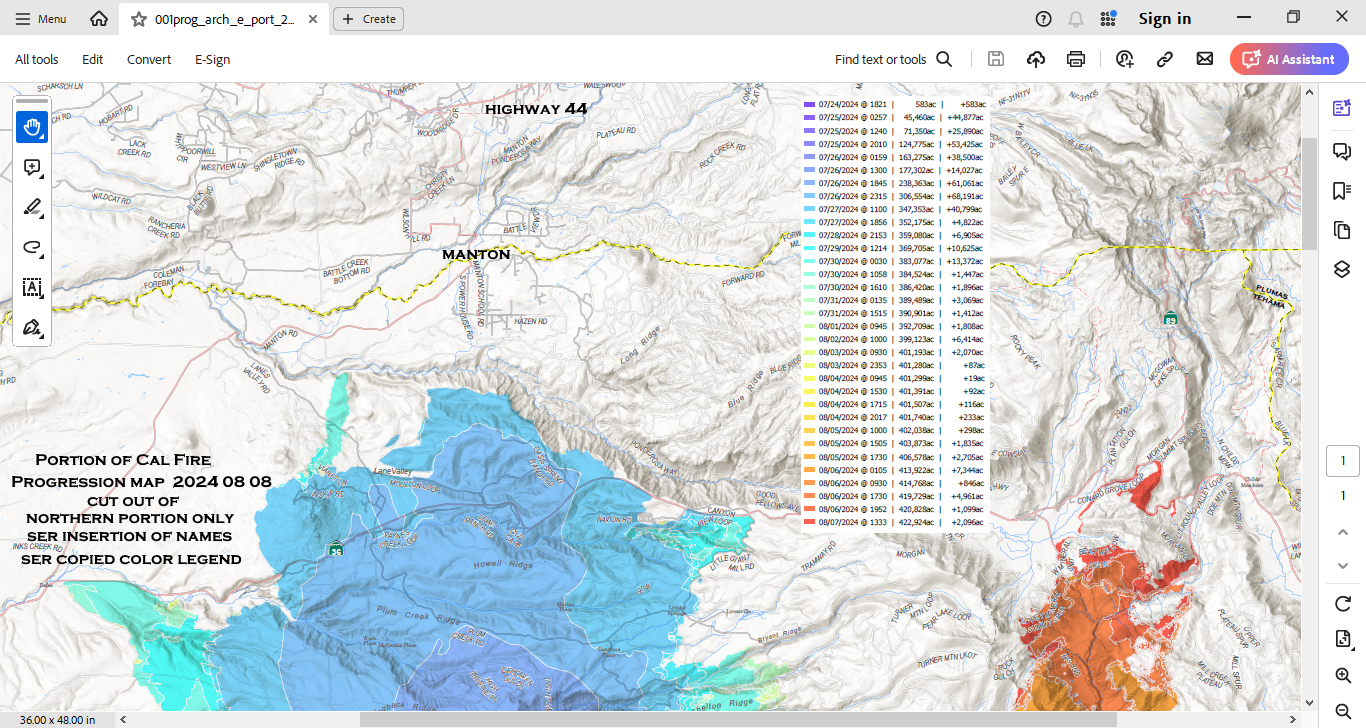Click the current page number field
Viewport: 1366px width, 728px height.
[1342, 461]
